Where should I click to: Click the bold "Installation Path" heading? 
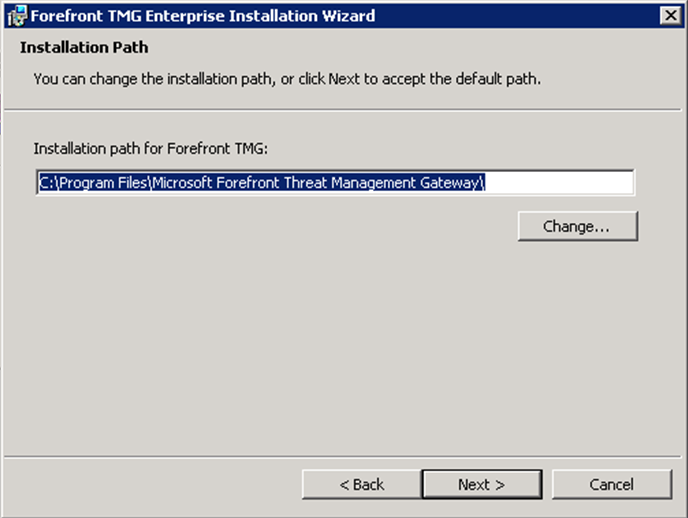point(84,48)
